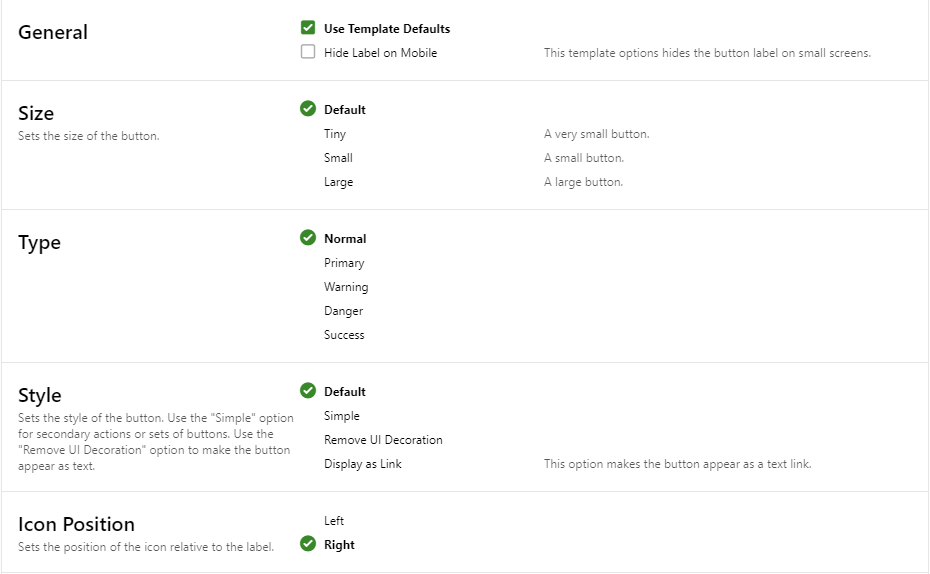Select the Tiny button size
Viewport: 930px width, 574px height.
[335, 134]
